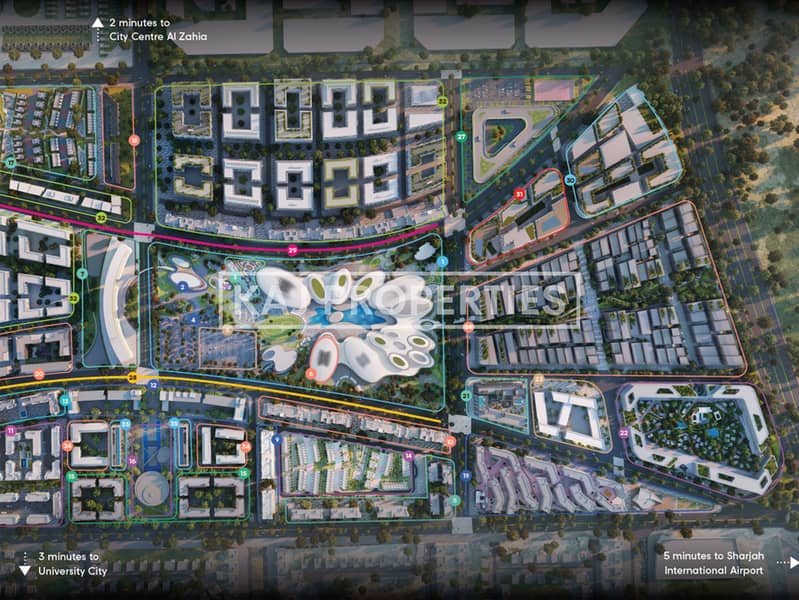Select red marker 31
799x600 pixels.
[519, 194]
